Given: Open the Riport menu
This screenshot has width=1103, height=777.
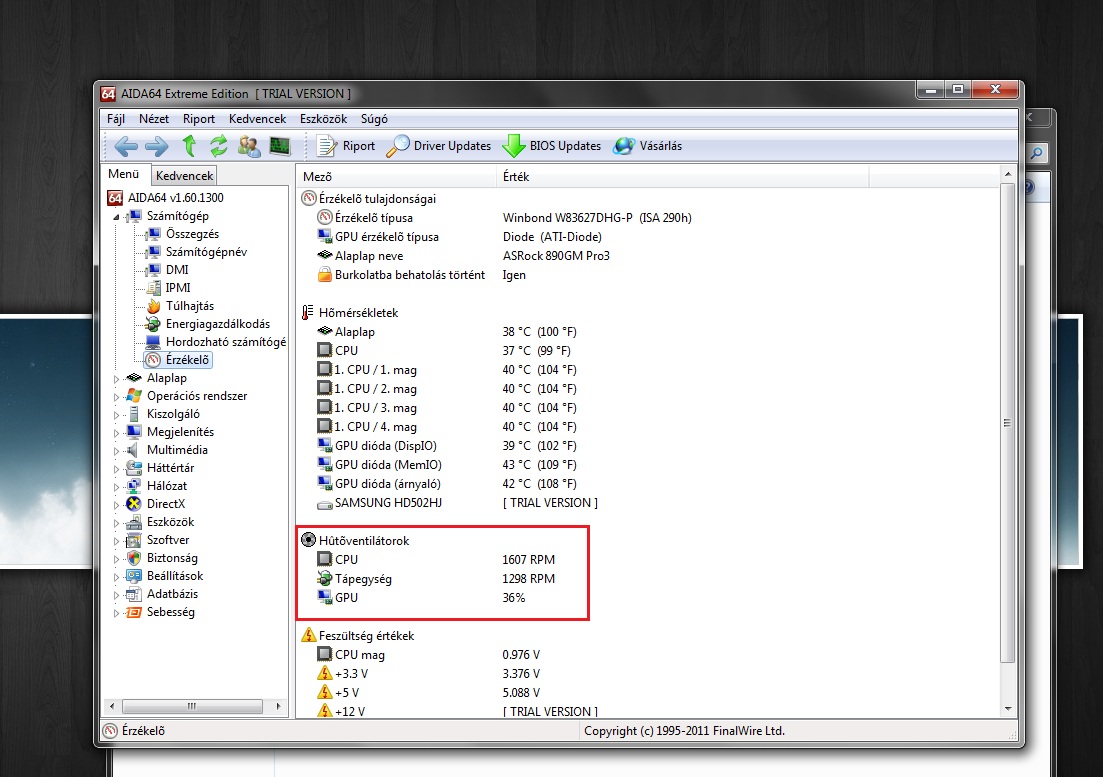Looking at the screenshot, I should (x=198, y=119).
